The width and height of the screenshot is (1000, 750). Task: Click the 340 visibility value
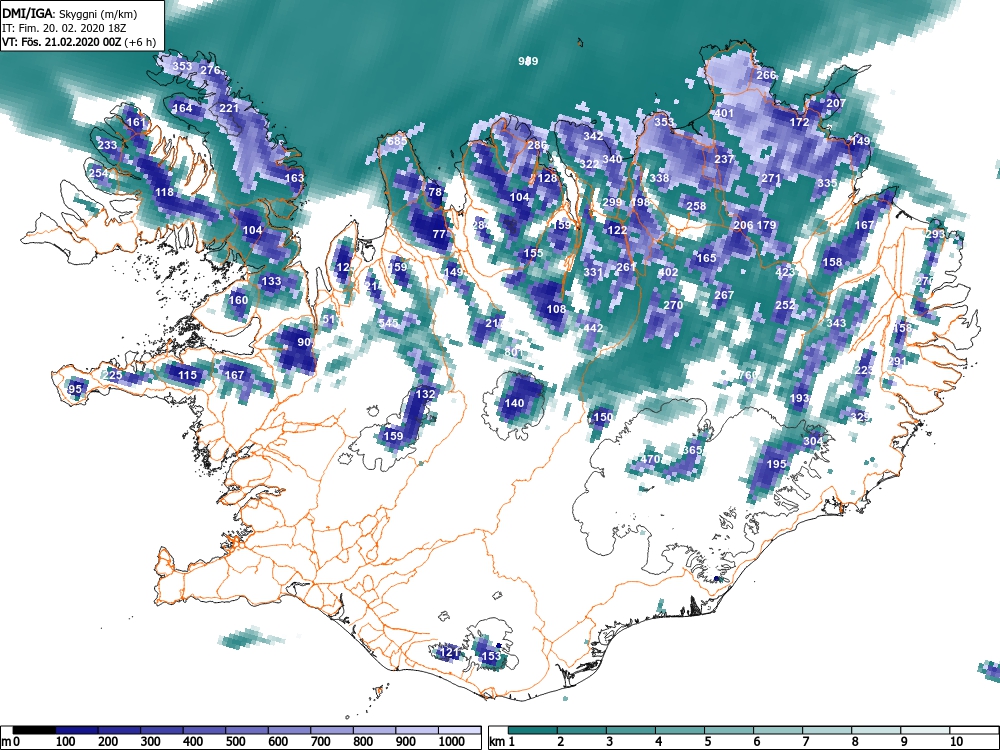pyautogui.click(x=612, y=159)
